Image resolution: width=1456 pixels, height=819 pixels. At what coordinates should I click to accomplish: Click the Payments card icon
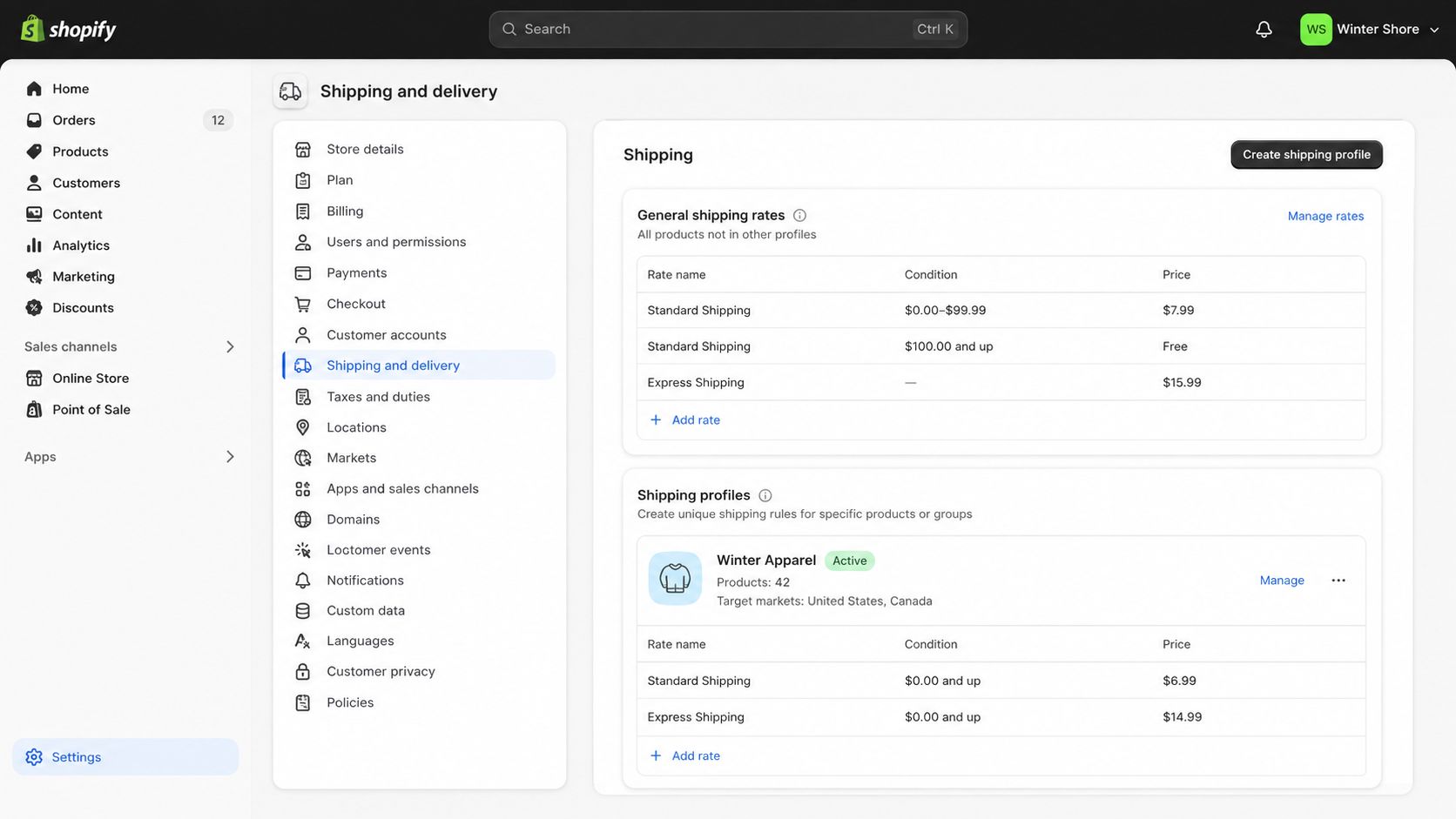coord(302,273)
